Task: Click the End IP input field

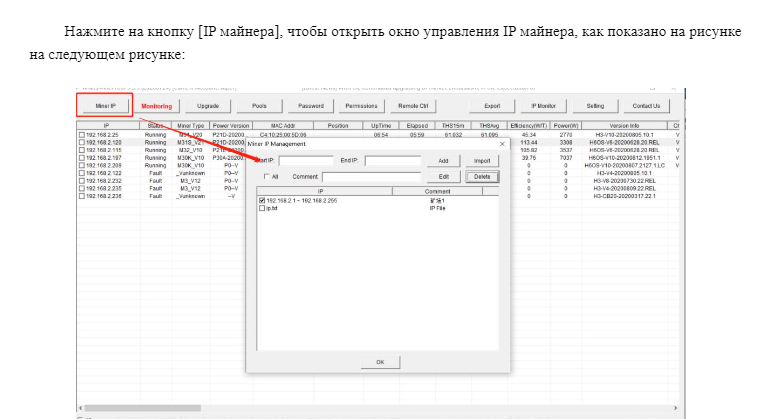Action: pyautogui.click(x=392, y=161)
